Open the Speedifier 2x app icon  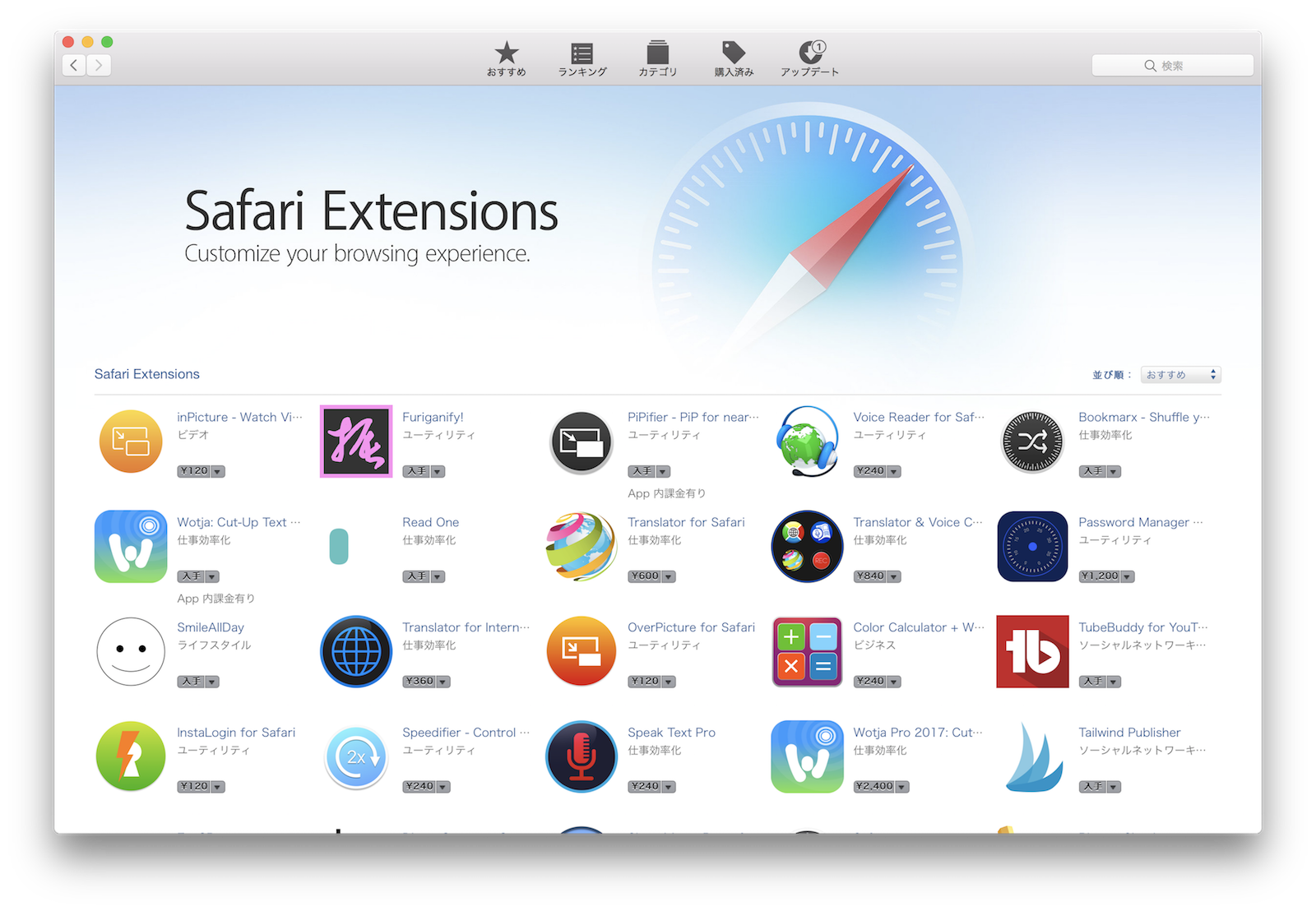pyautogui.click(x=356, y=757)
